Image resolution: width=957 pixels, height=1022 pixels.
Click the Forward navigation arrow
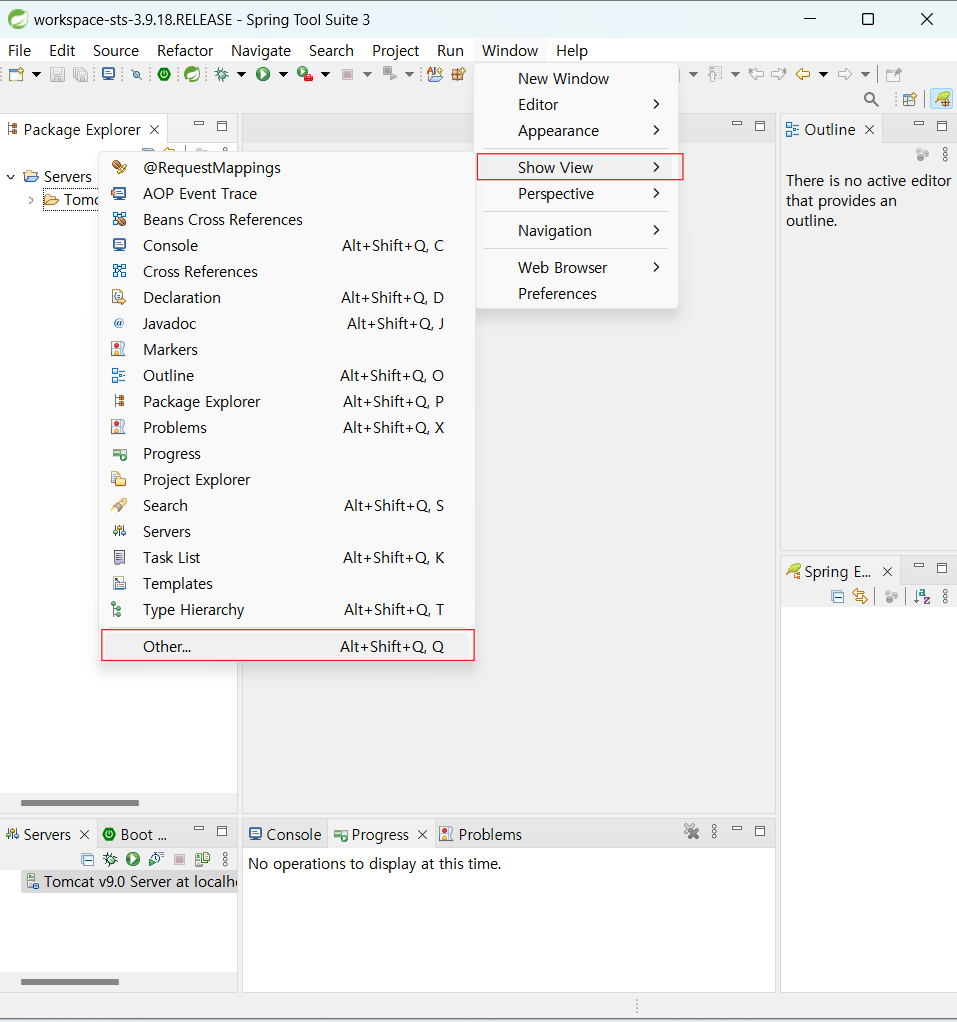(845, 74)
